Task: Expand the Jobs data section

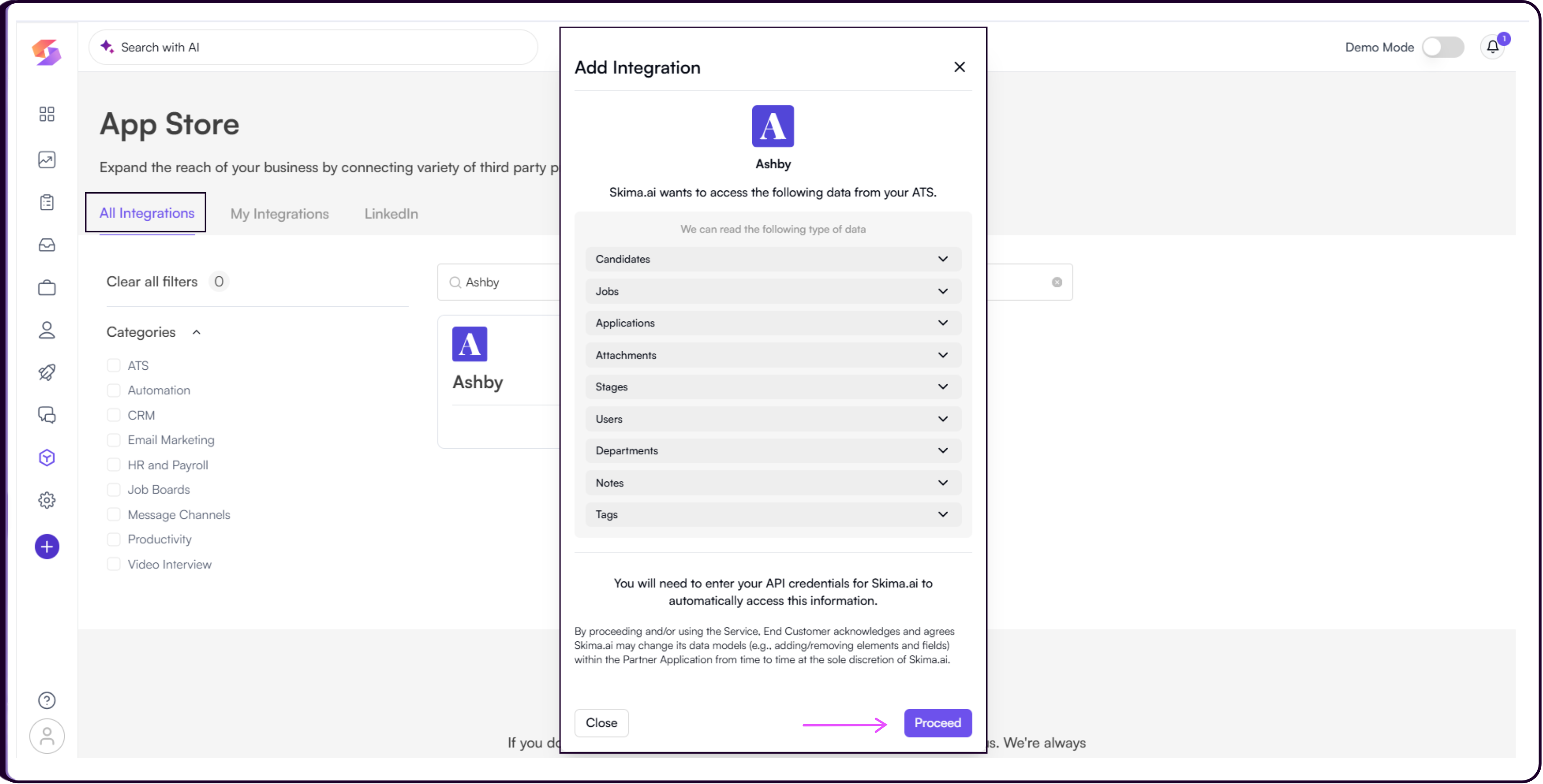Action: coord(773,291)
